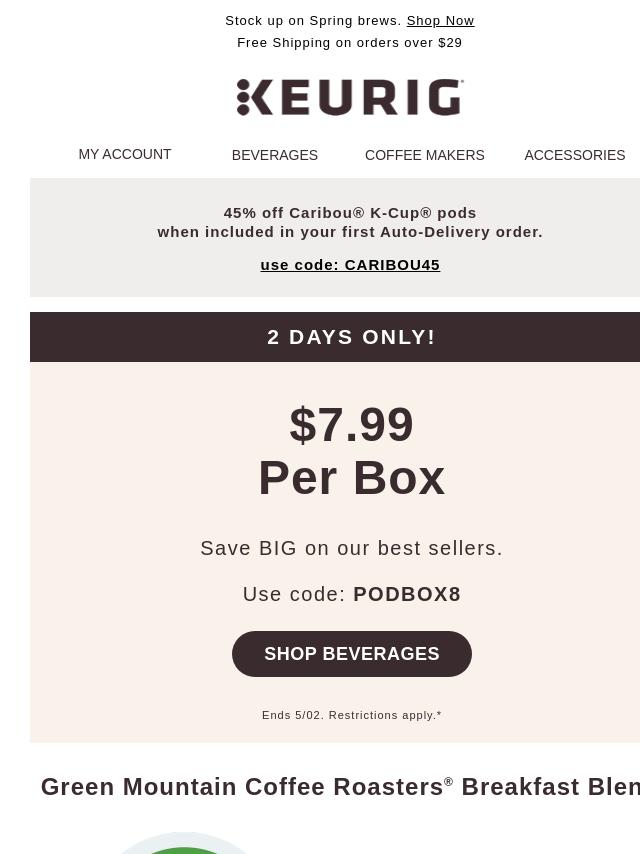The width and height of the screenshot is (640, 854).
Task: Click the Ends 5/02 Restrictions apply note
Action: click(x=351, y=715)
